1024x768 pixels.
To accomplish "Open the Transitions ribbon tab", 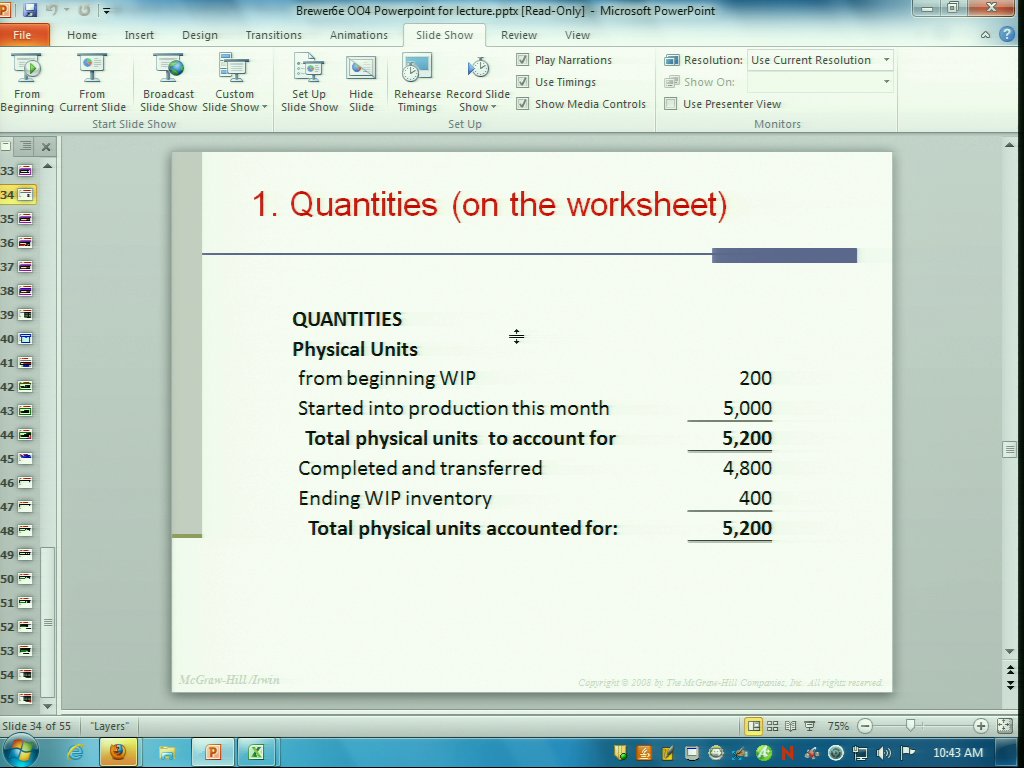I will click(x=273, y=35).
